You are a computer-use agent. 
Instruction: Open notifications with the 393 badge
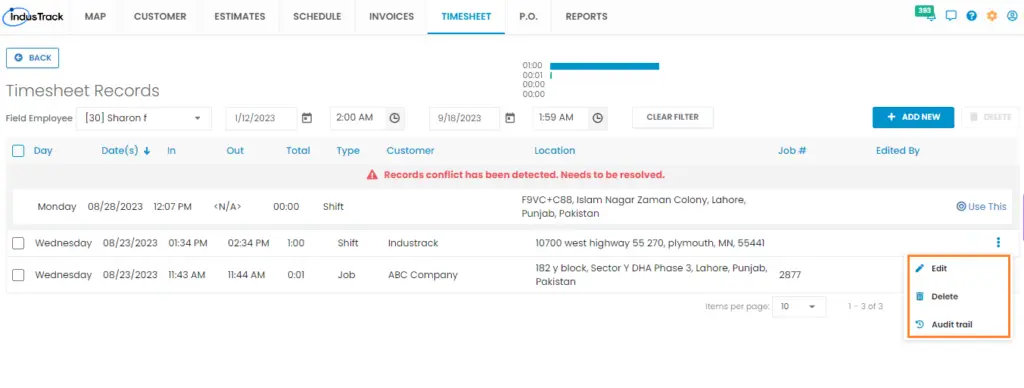tap(925, 14)
